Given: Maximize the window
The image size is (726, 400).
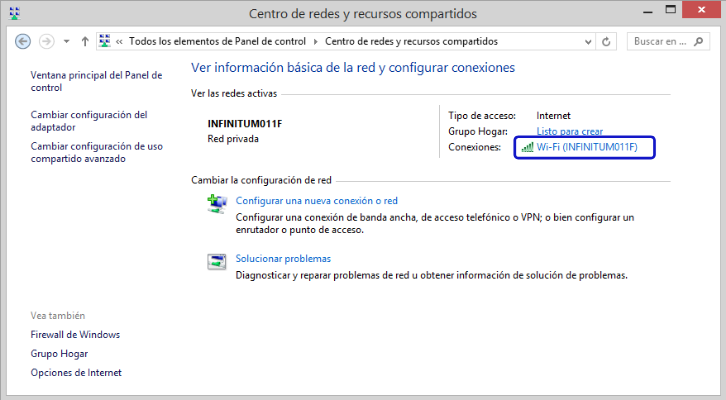Looking at the screenshot, I should pos(670,10).
